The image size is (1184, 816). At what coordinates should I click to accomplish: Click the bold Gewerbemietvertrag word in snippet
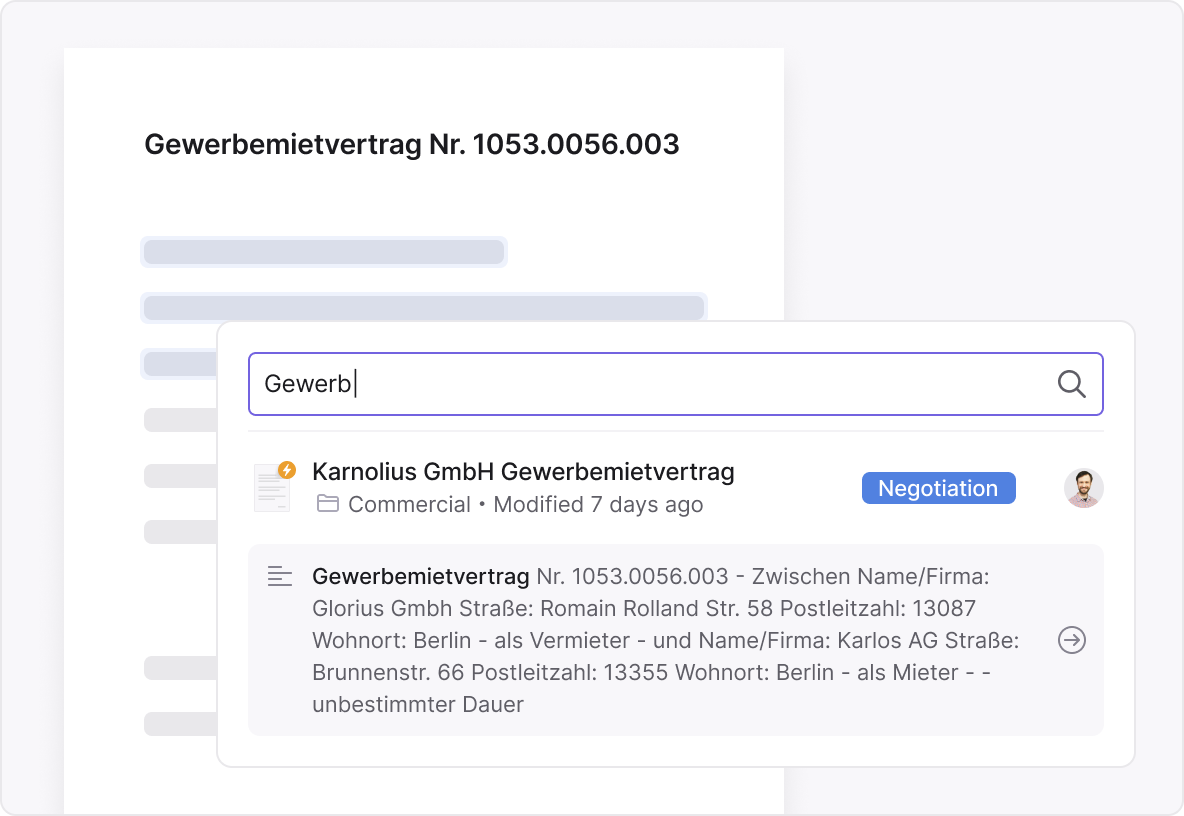tap(420, 577)
